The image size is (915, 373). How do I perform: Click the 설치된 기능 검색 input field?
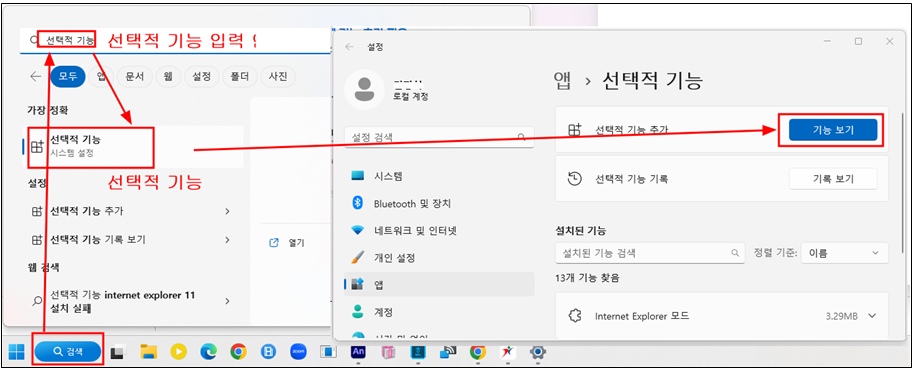point(649,253)
